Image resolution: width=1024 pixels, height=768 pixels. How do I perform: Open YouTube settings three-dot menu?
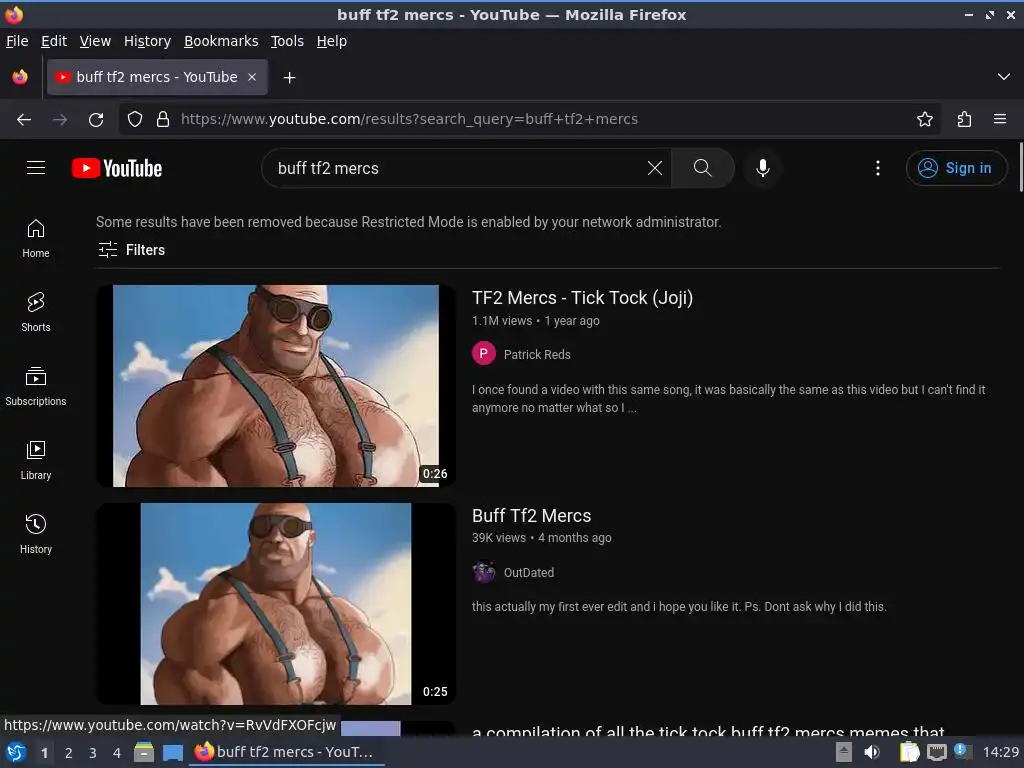[x=878, y=168]
